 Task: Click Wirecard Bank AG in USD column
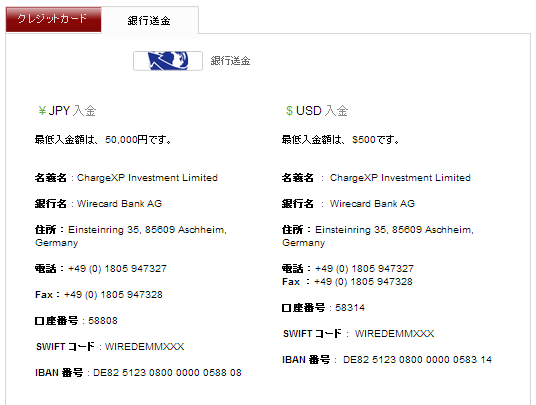372,204
